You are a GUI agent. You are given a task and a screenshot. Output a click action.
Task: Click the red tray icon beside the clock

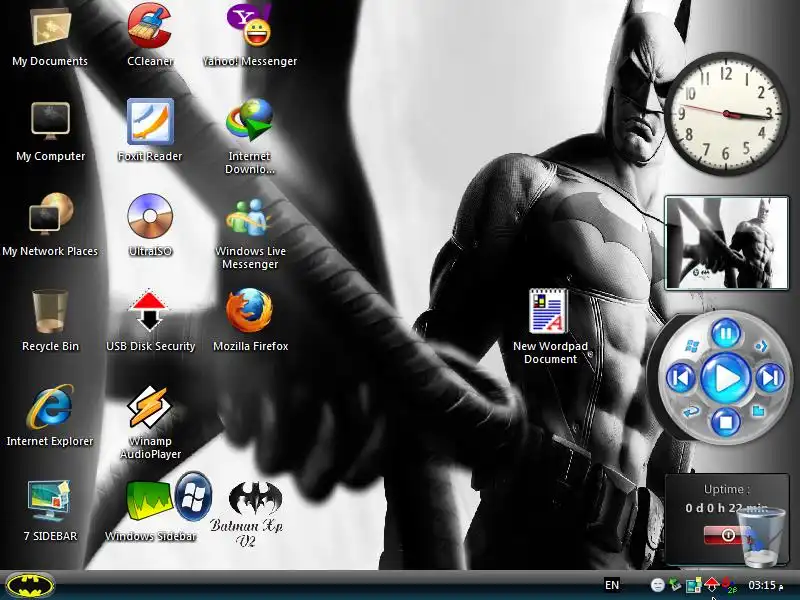tap(730, 585)
